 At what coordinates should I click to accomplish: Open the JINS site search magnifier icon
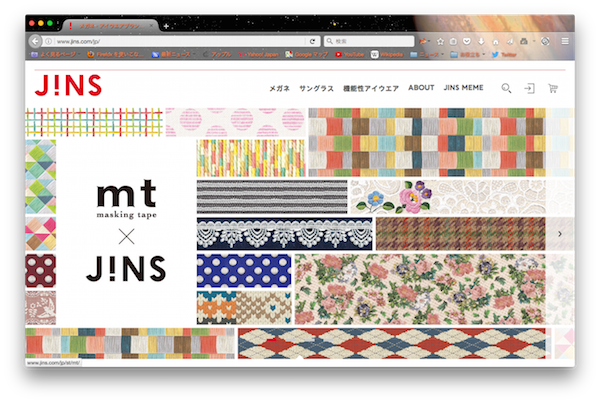pyautogui.click(x=506, y=88)
